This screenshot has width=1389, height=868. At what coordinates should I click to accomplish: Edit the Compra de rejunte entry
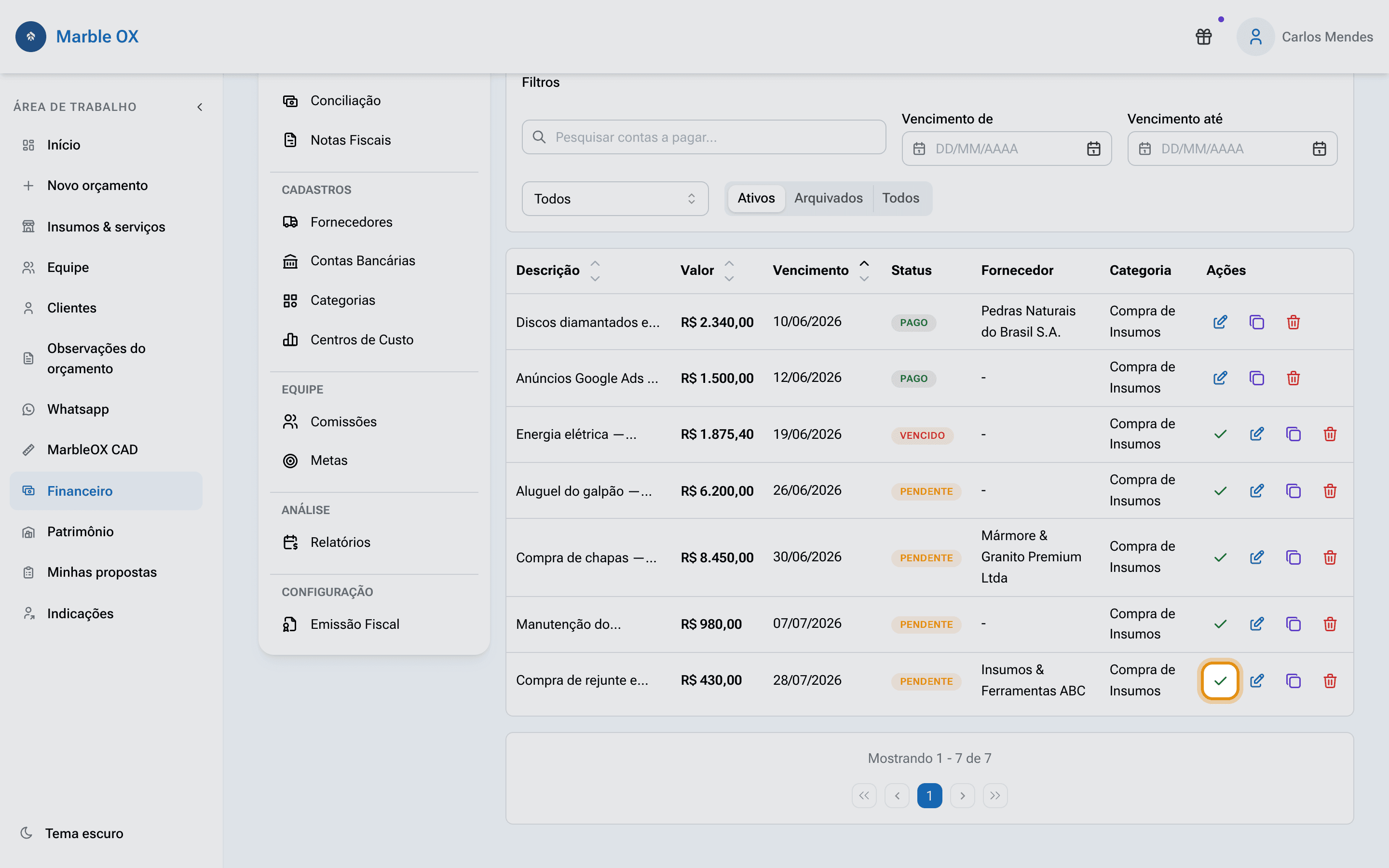1256,681
